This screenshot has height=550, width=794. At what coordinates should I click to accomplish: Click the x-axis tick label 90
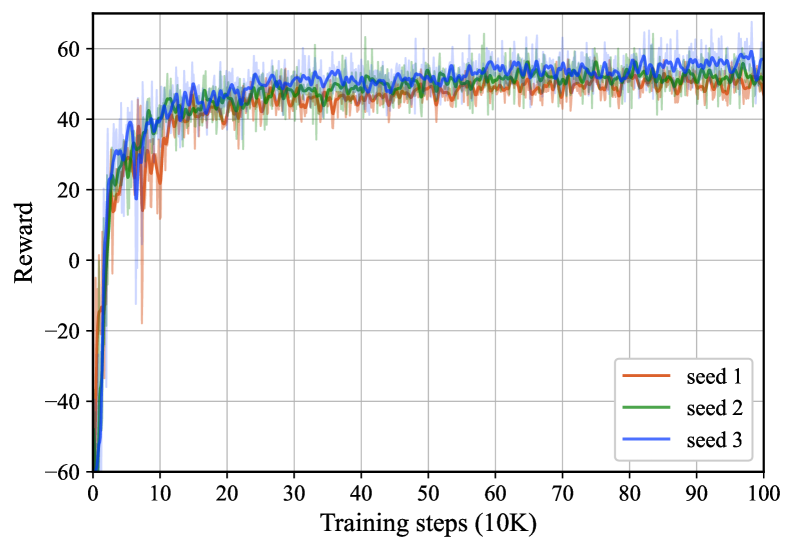click(x=697, y=493)
